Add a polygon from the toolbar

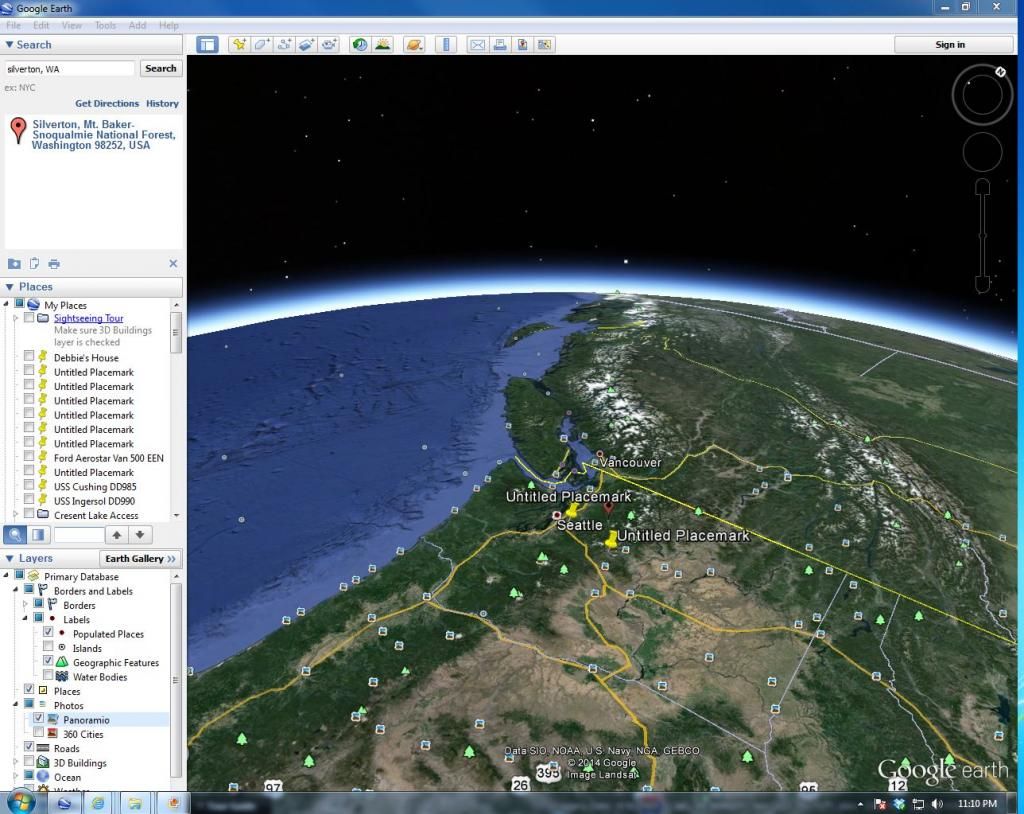[262, 44]
